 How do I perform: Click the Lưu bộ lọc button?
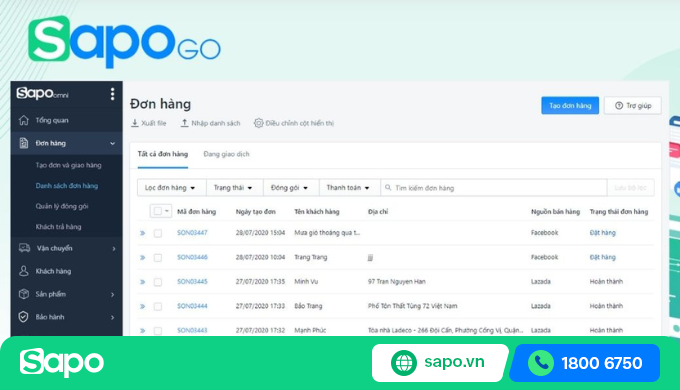point(631,187)
